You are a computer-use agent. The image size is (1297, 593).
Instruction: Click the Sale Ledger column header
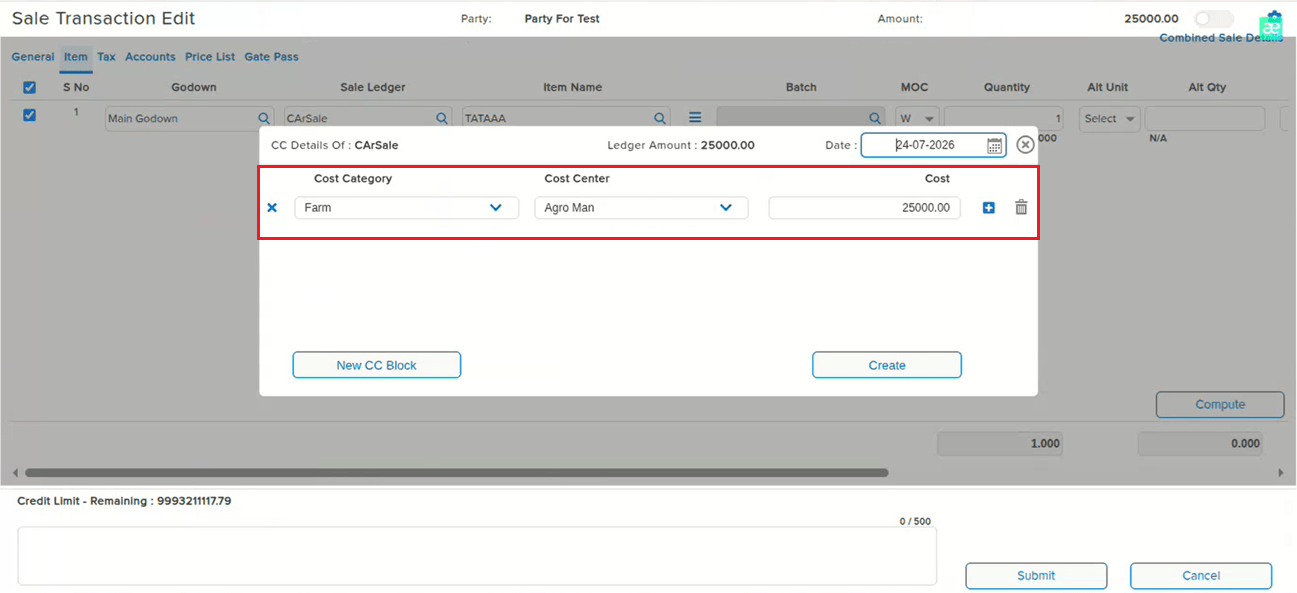pos(373,87)
